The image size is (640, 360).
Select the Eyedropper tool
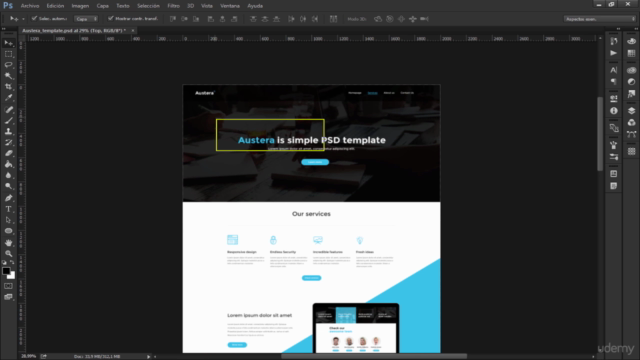pyautogui.click(x=9, y=98)
